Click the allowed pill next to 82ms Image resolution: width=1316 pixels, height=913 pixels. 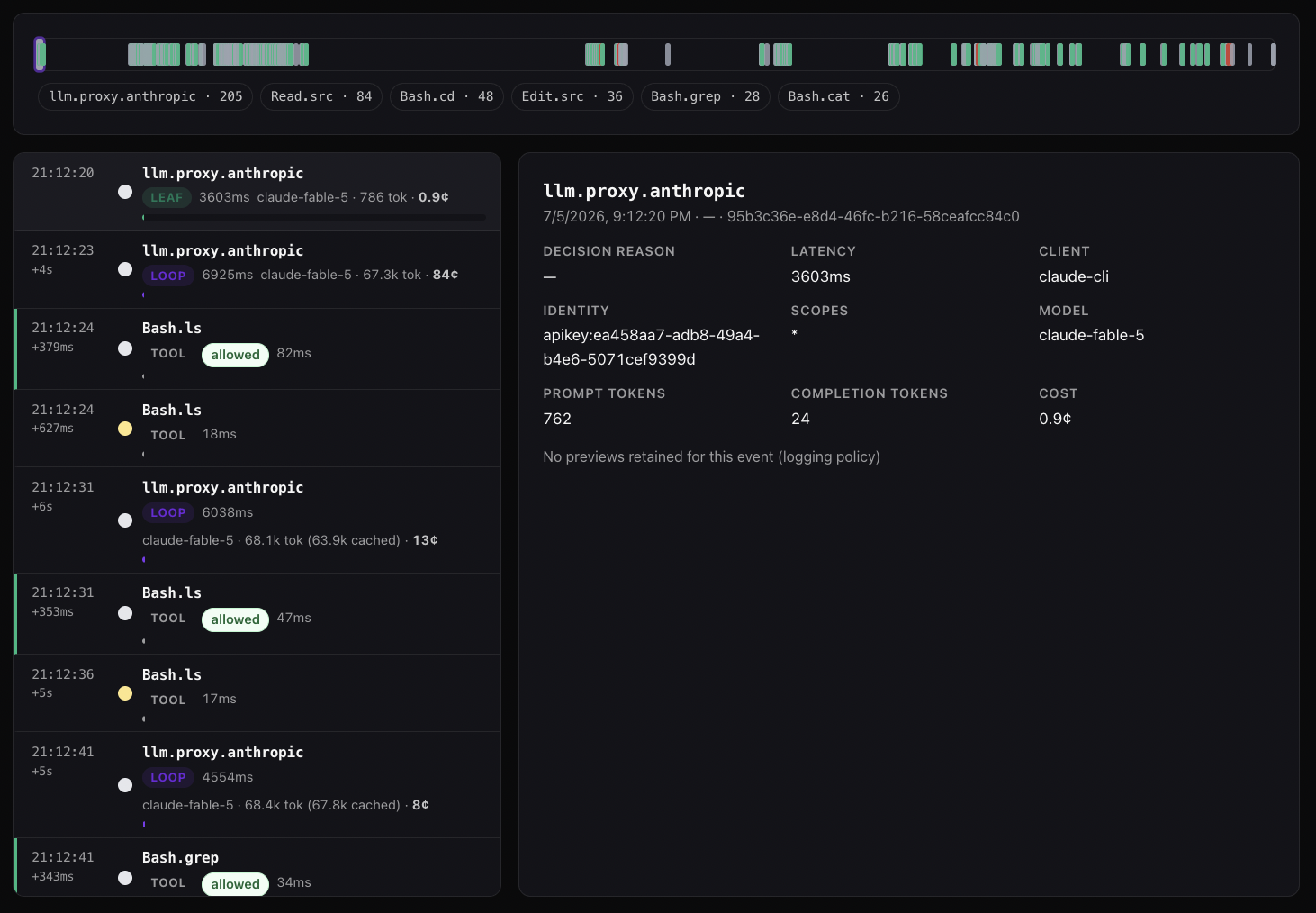pos(235,355)
